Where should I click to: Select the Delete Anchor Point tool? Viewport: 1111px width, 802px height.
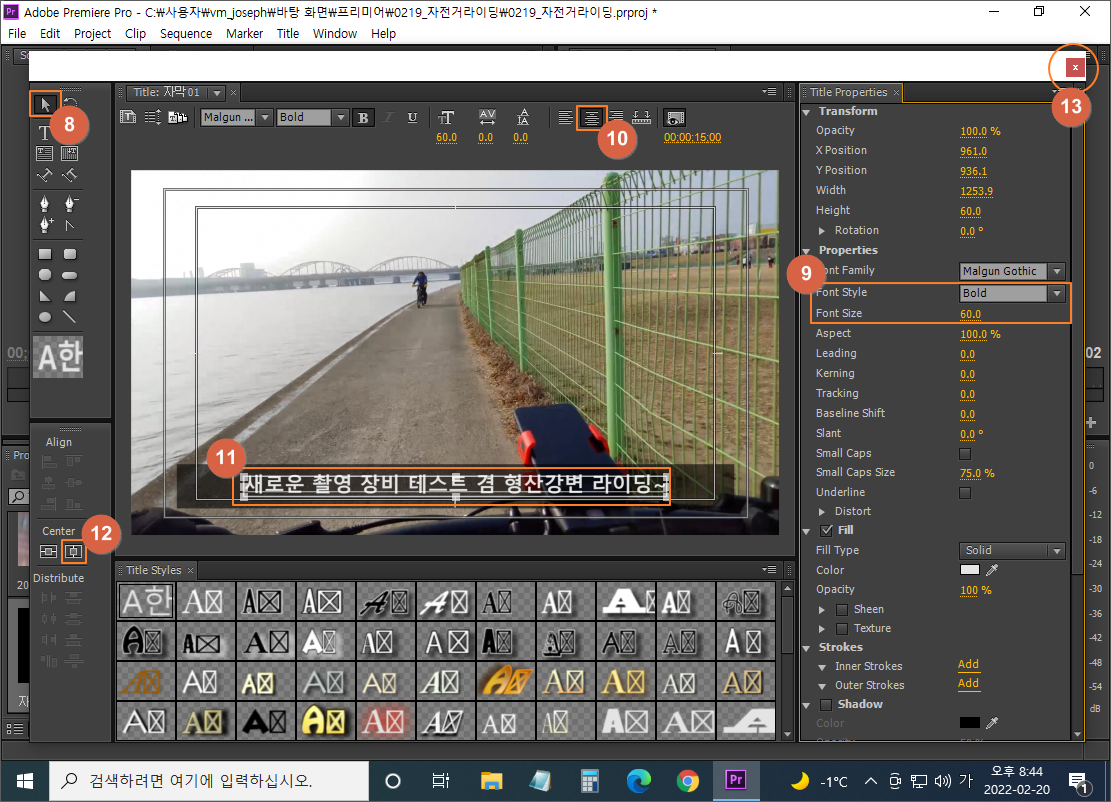coord(69,205)
